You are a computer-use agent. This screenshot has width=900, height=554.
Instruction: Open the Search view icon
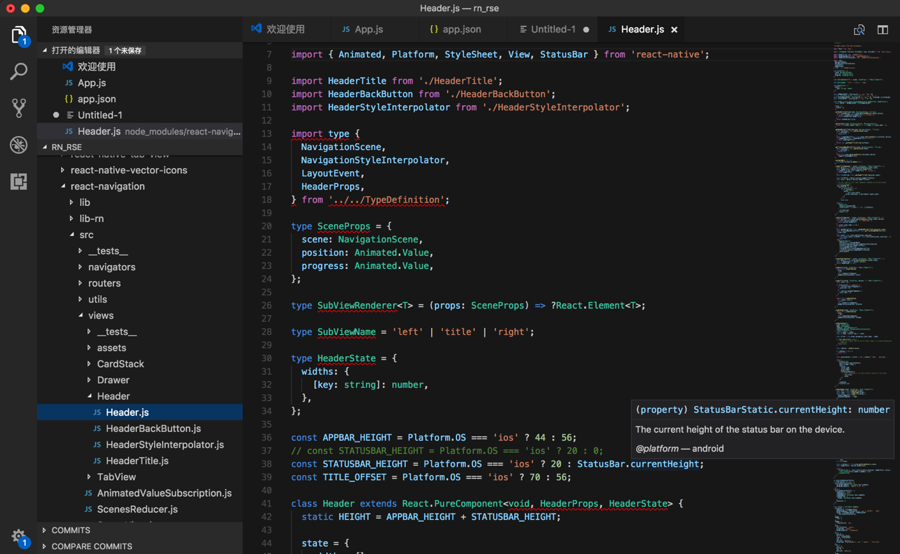tap(18, 72)
